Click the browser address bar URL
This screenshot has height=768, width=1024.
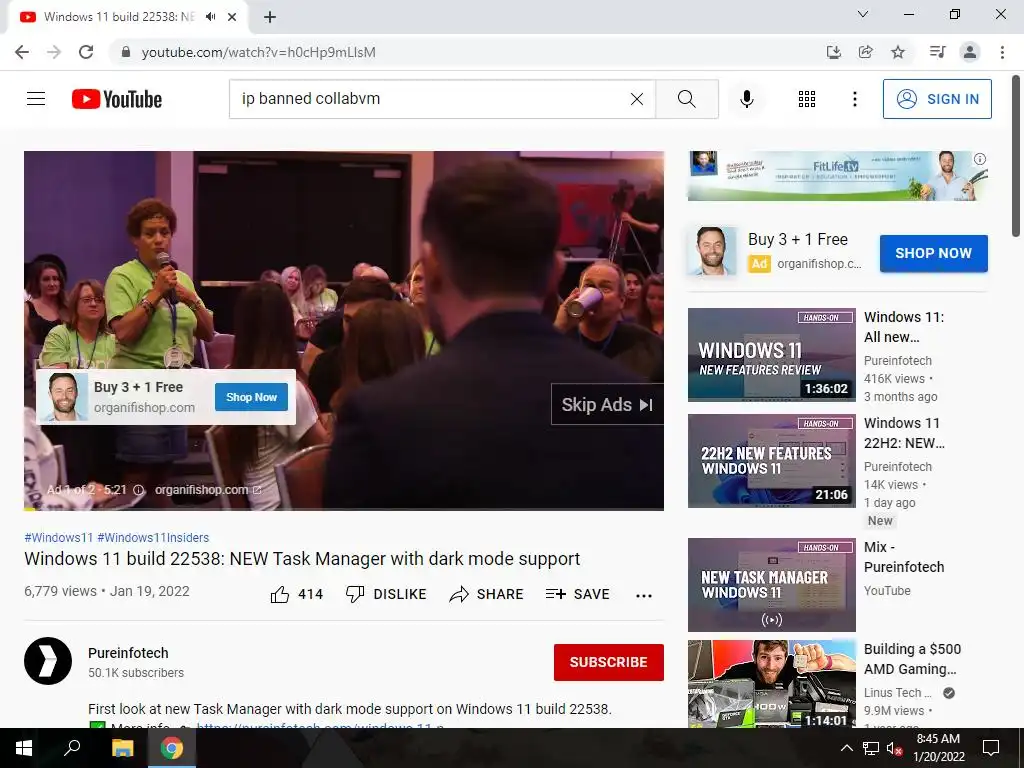coord(259,52)
